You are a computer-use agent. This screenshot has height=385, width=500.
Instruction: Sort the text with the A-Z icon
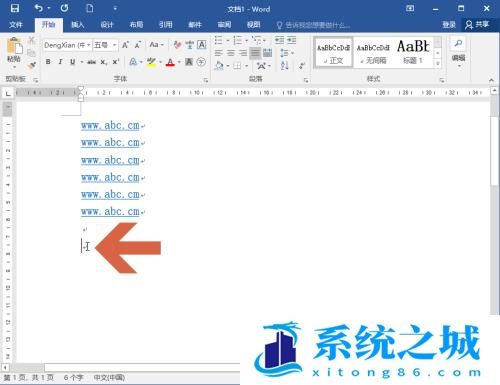click(284, 65)
